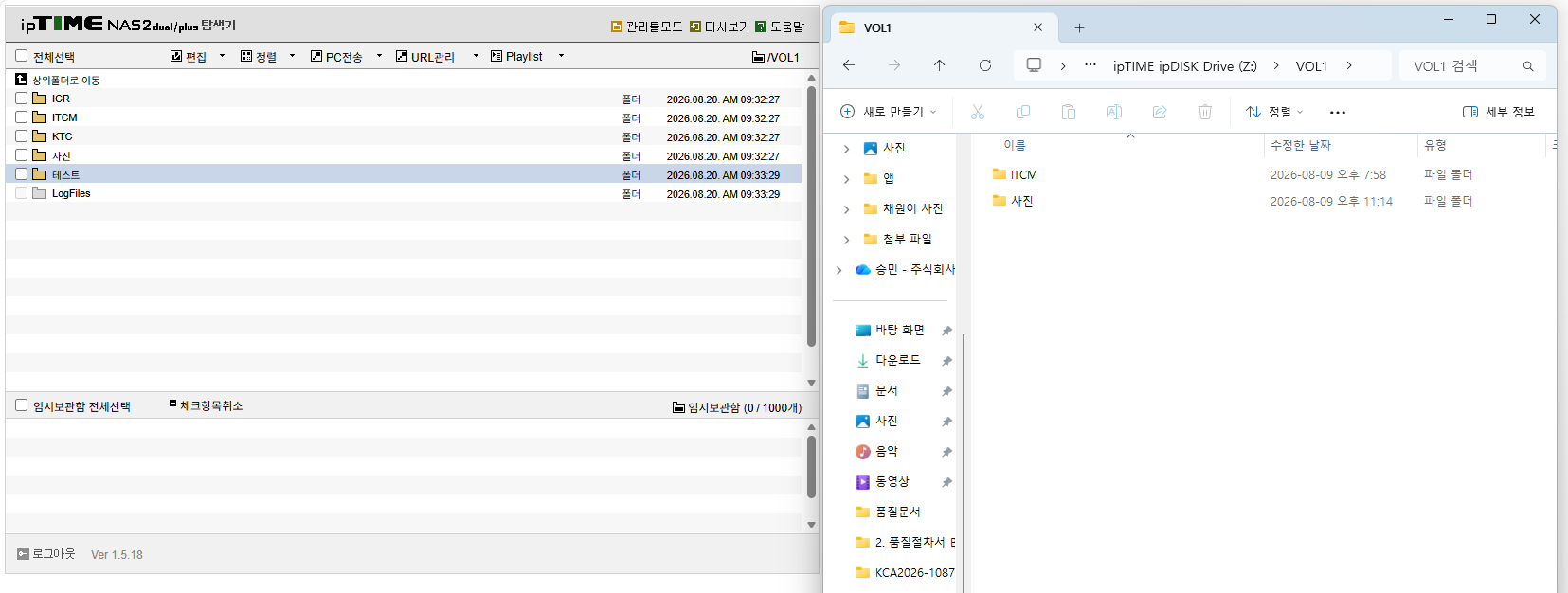Image resolution: width=1568 pixels, height=593 pixels.
Task: Open the 편집 dropdown menu
Action: (198, 57)
